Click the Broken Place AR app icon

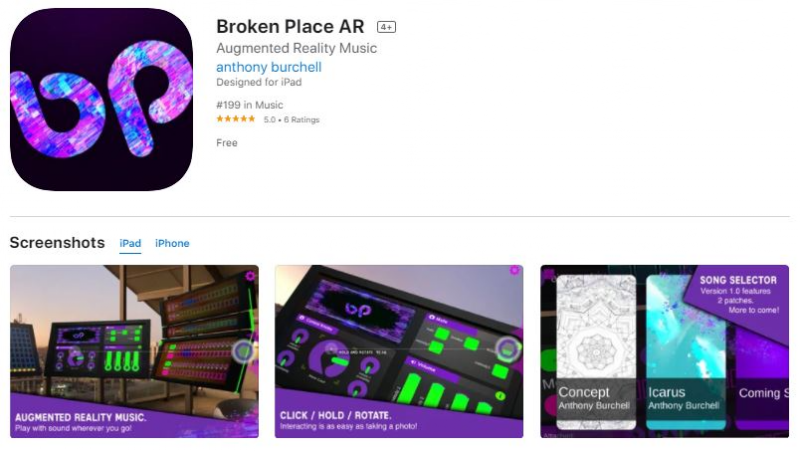point(102,99)
